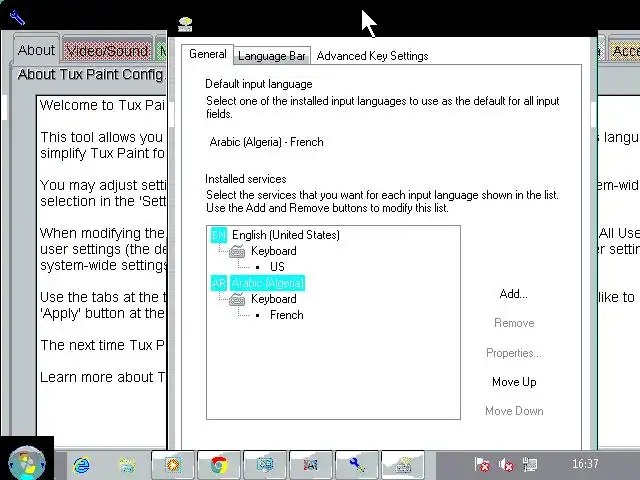Image resolution: width=640 pixels, height=480 pixels.
Task: Select highlighted Arabic (Algeria) entry
Action: coord(267,283)
